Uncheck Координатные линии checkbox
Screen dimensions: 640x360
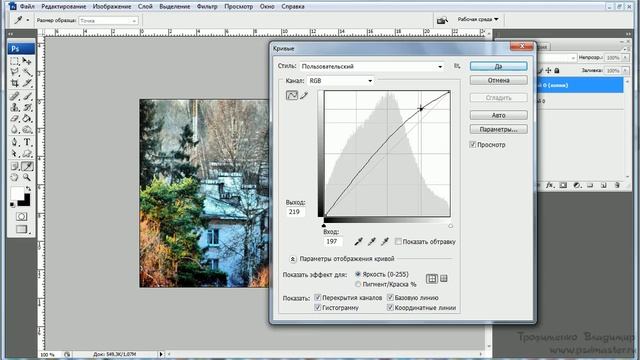tap(390, 308)
